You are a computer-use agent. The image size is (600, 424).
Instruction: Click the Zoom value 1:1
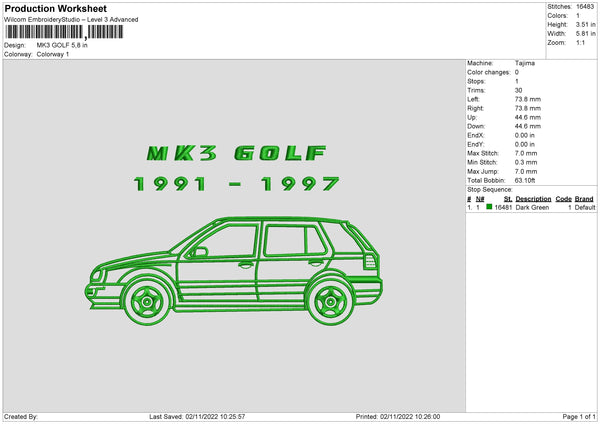click(x=580, y=42)
